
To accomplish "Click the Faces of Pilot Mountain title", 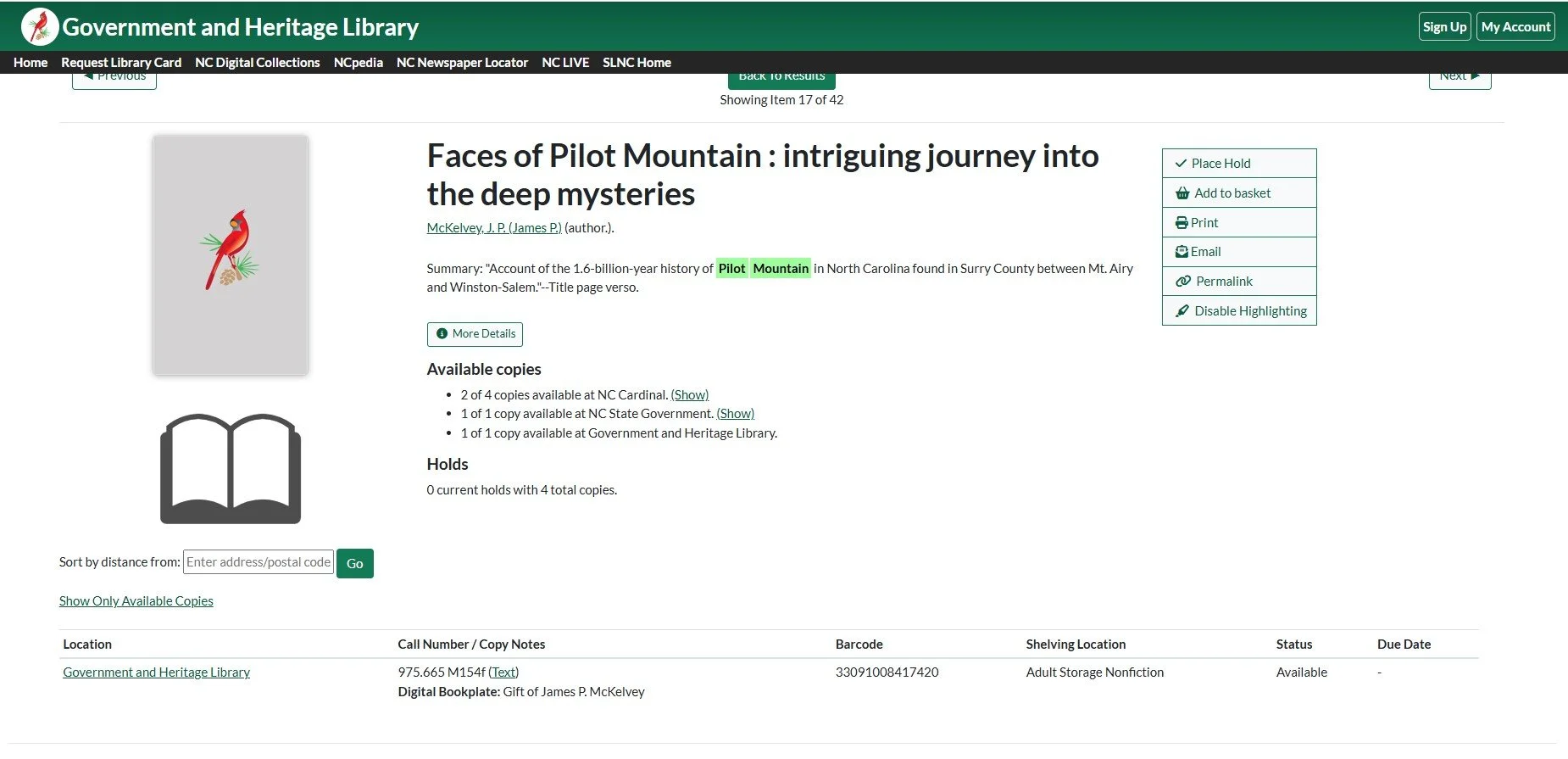I will click(x=763, y=175).
